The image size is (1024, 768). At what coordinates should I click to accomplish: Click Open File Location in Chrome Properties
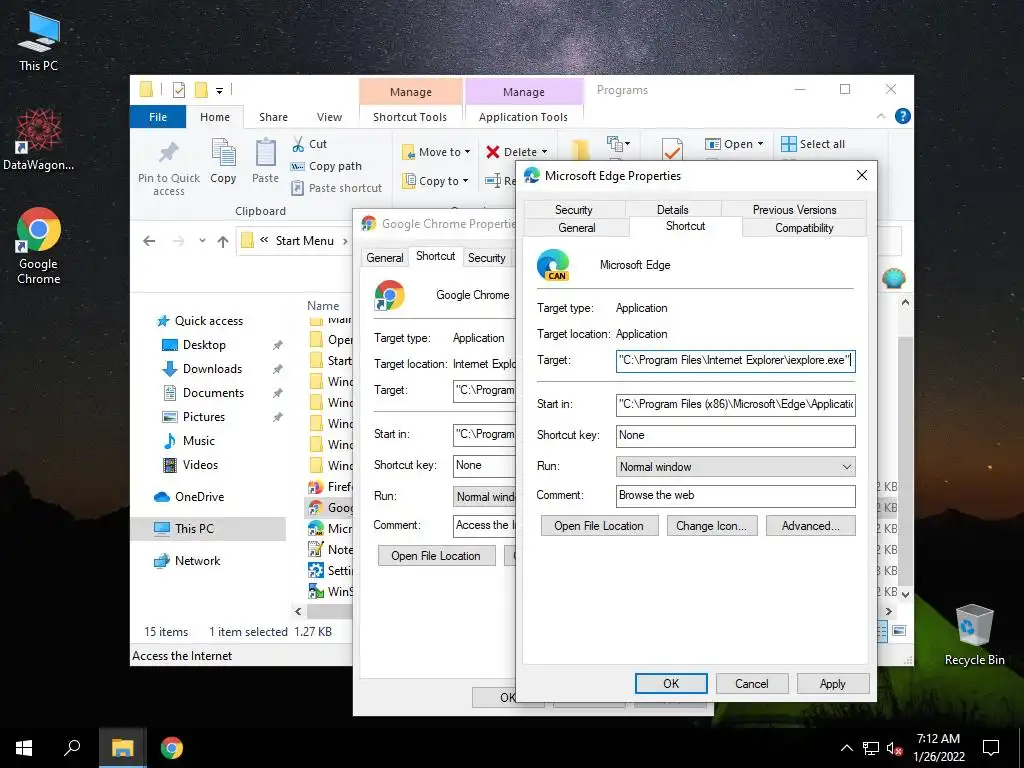click(x=436, y=556)
